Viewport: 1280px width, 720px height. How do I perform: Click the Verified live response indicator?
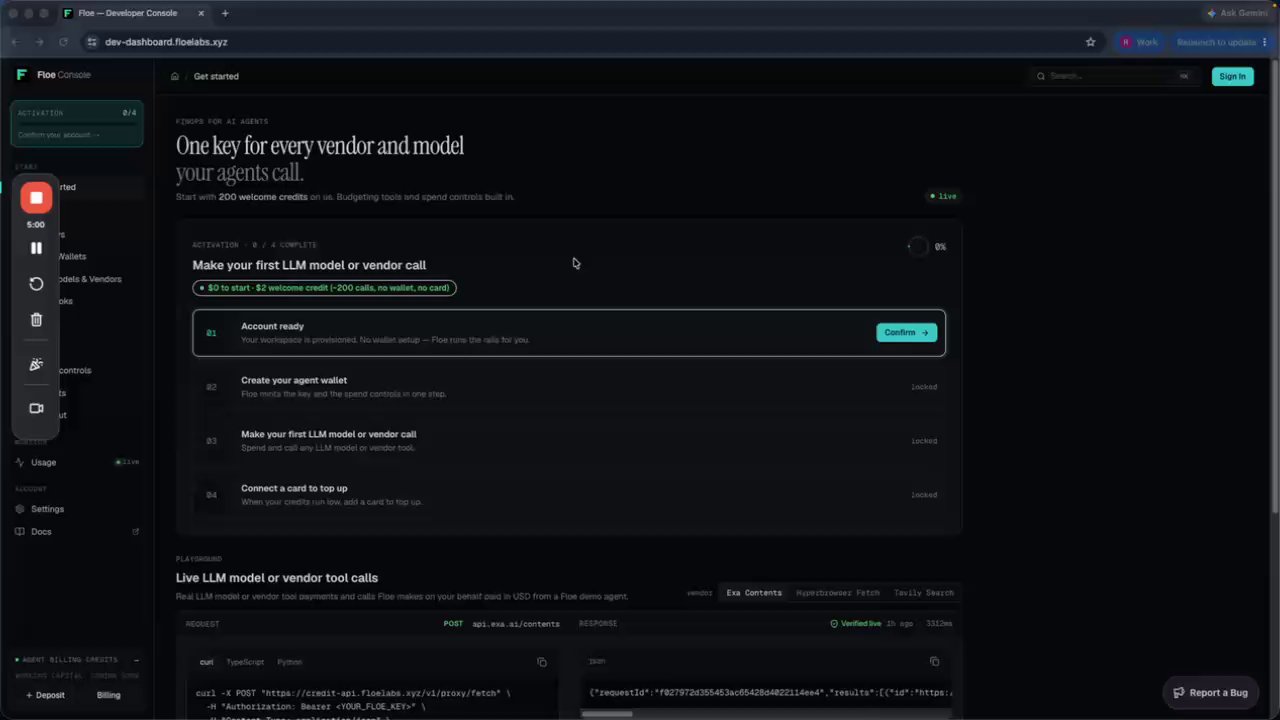click(856, 623)
